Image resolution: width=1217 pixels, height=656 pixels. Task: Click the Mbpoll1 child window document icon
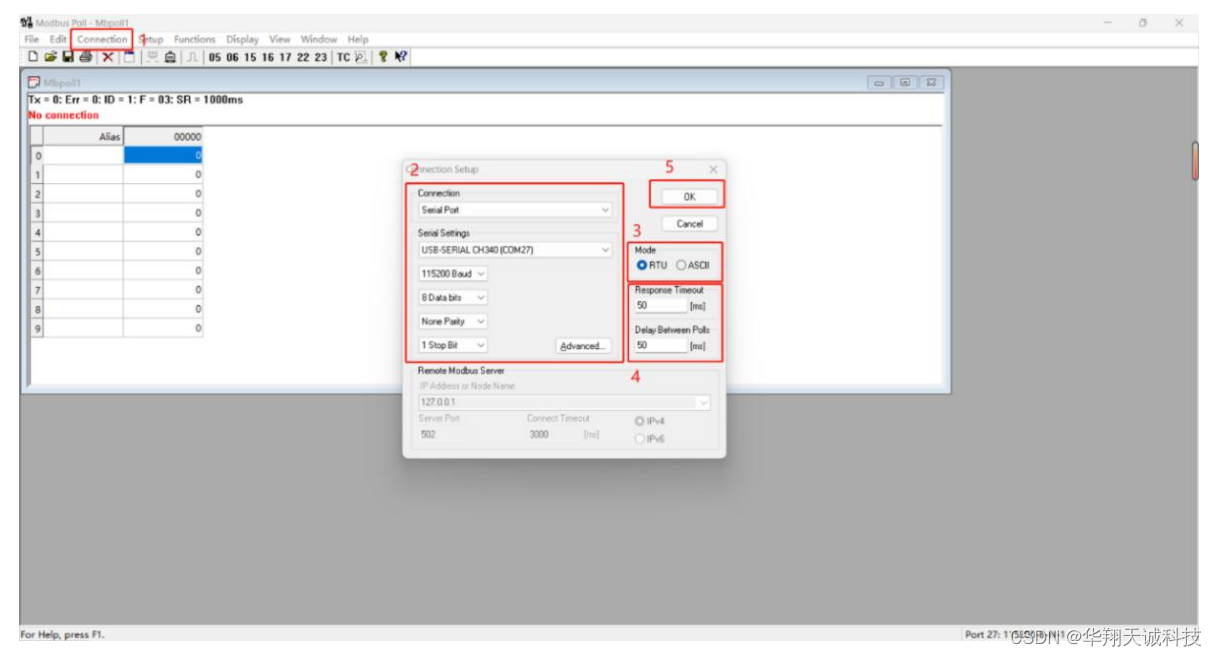pyautogui.click(x=33, y=82)
